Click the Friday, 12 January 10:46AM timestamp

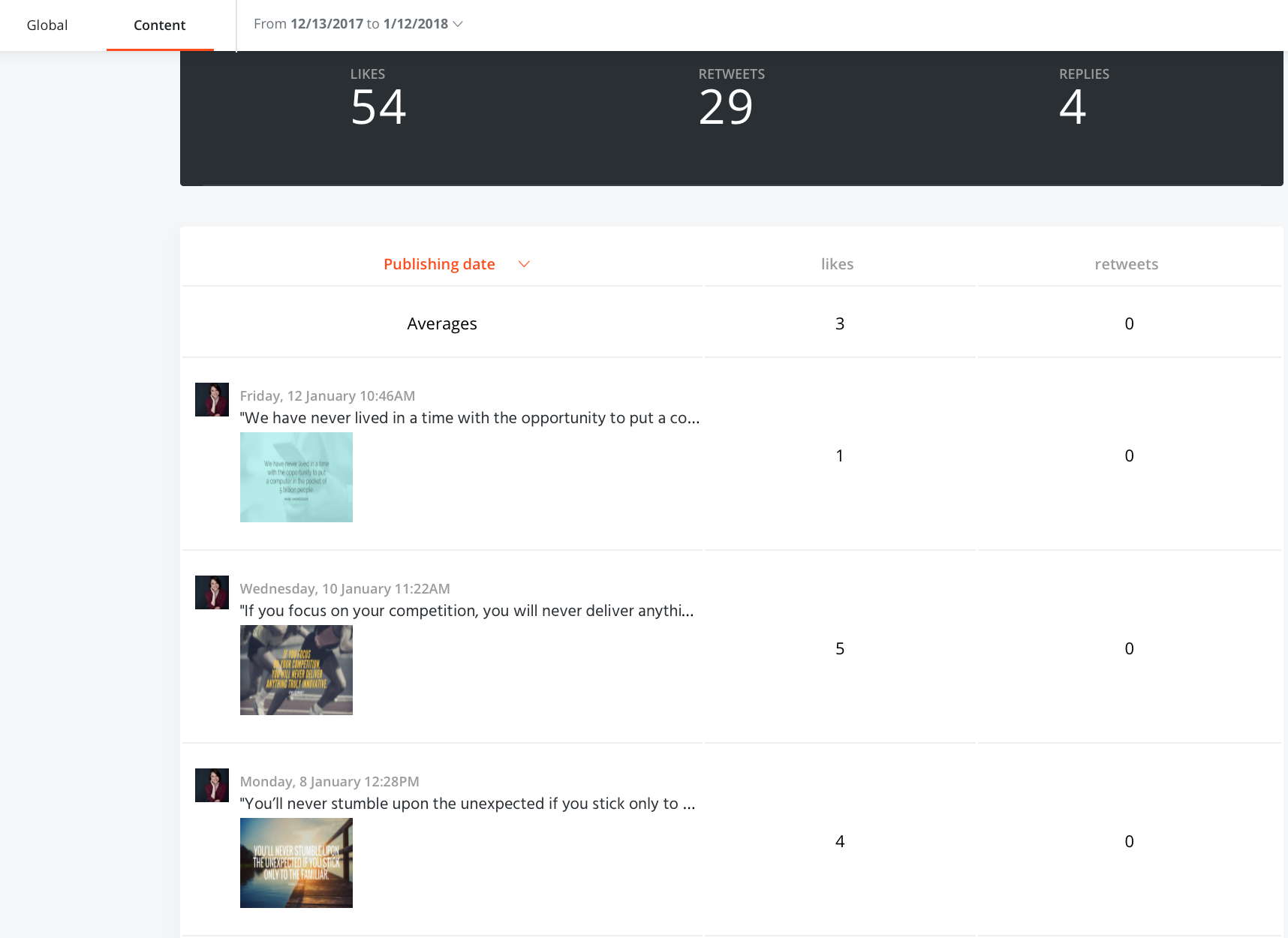tap(327, 395)
